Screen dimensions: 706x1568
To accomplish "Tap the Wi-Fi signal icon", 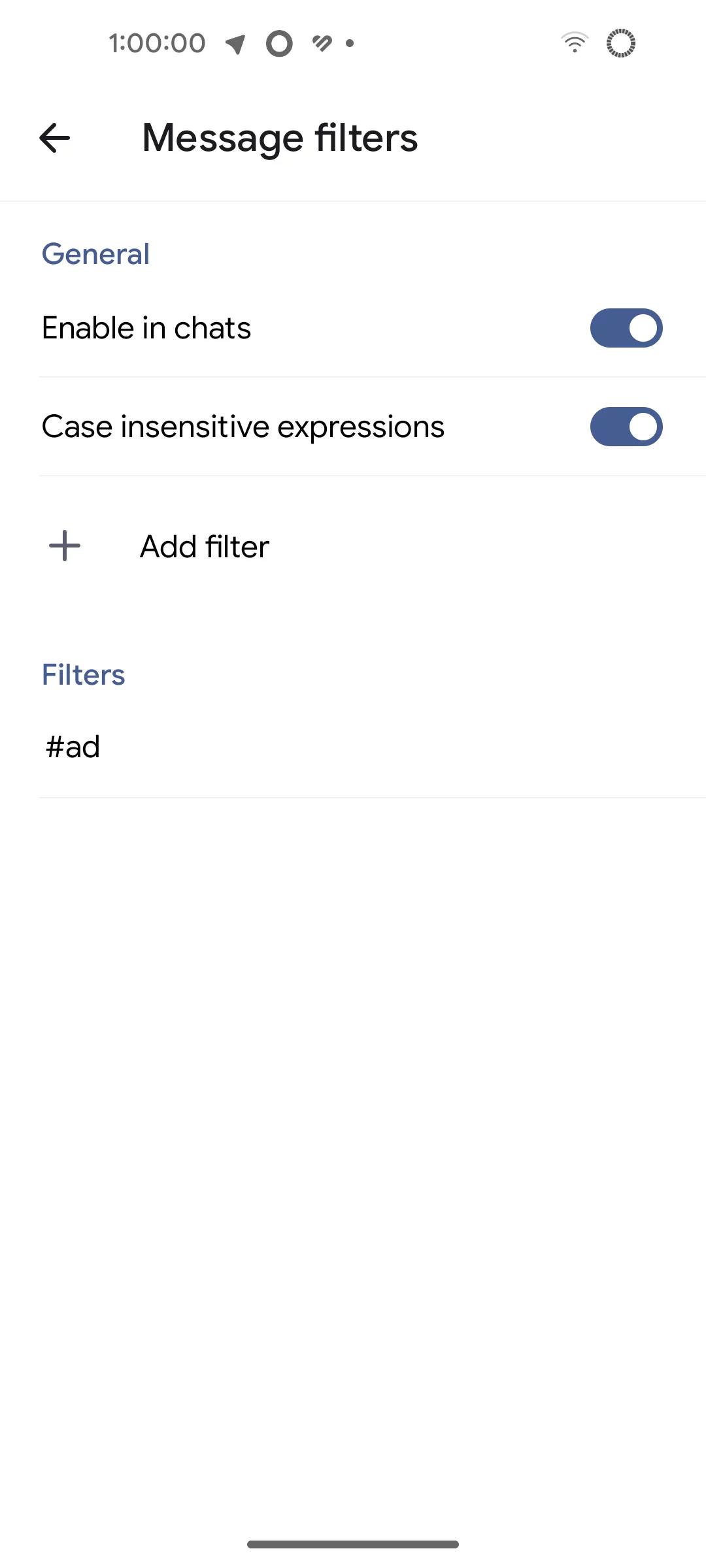I will point(575,43).
